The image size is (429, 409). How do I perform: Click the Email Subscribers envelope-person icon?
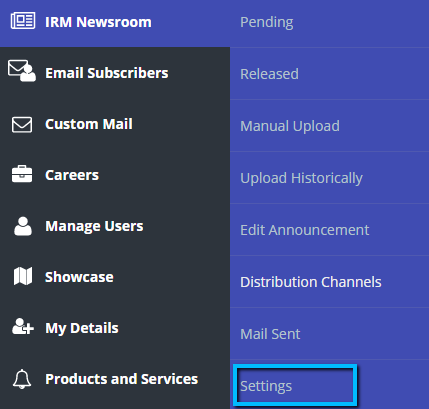pos(22,71)
